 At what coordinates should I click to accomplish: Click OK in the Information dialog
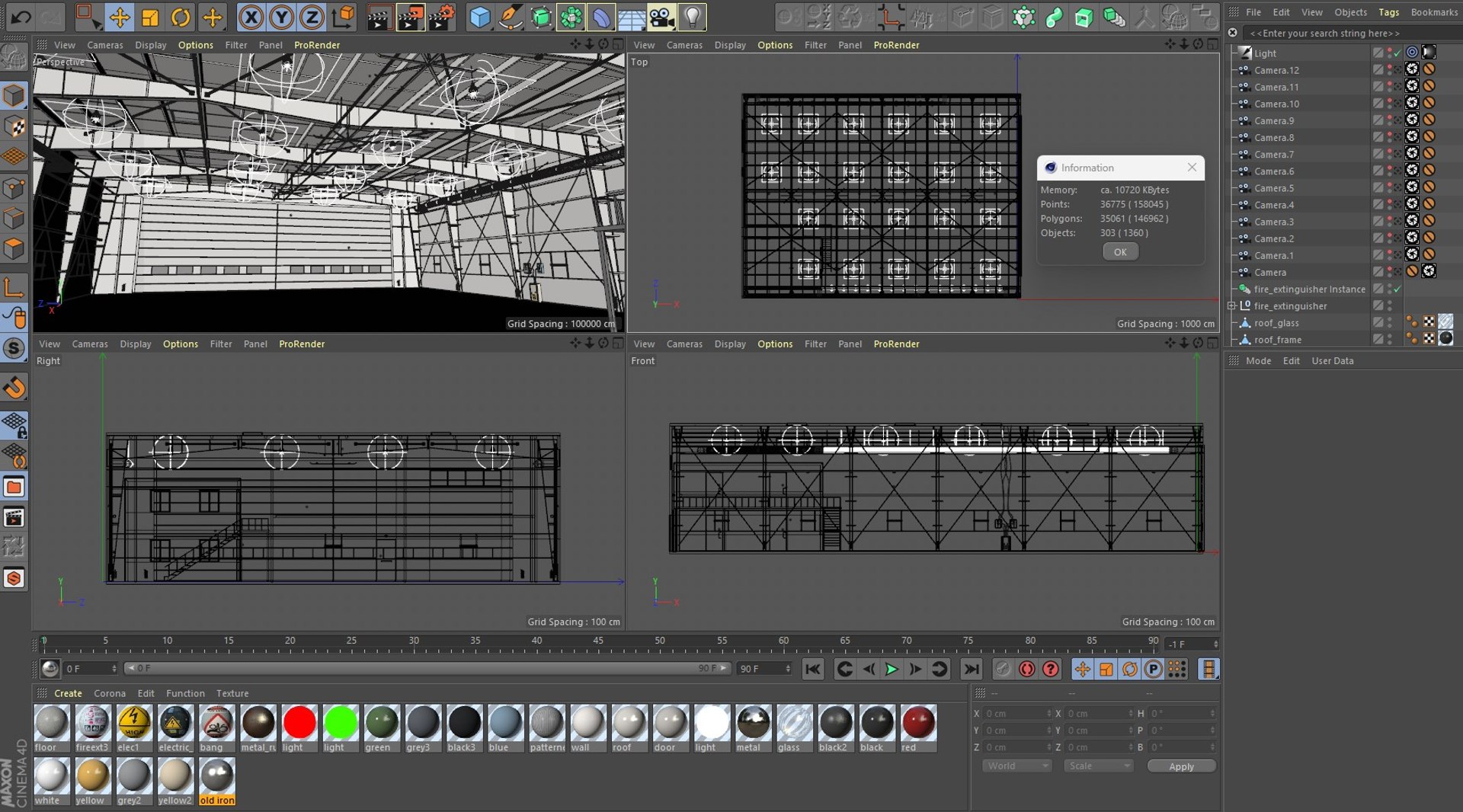tap(1120, 252)
